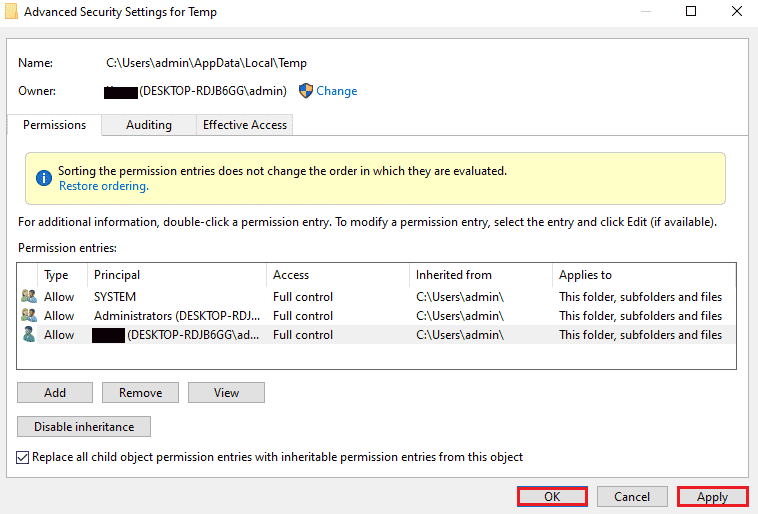Click Full control in the SYSTEM row
The width and height of the screenshot is (758, 514).
pos(303,296)
